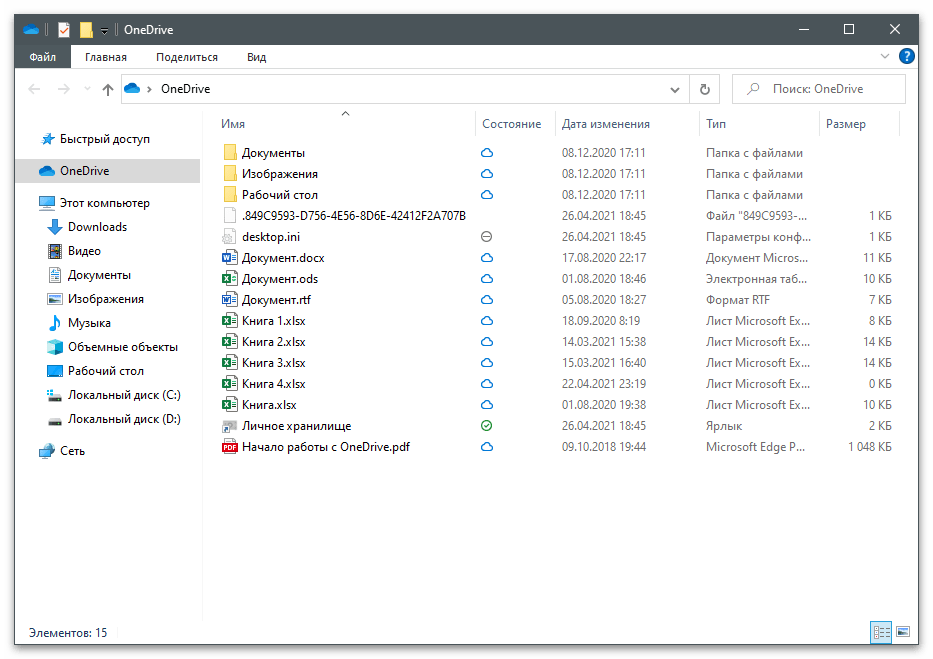This screenshot has width=933, height=659.
Task: Open Музыка in the navigation pane
Action: click(89, 323)
